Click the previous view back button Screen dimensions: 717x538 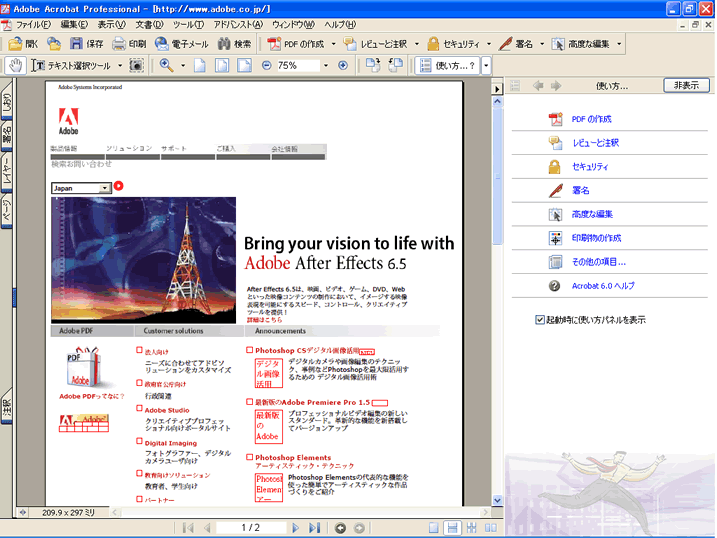click(340, 528)
